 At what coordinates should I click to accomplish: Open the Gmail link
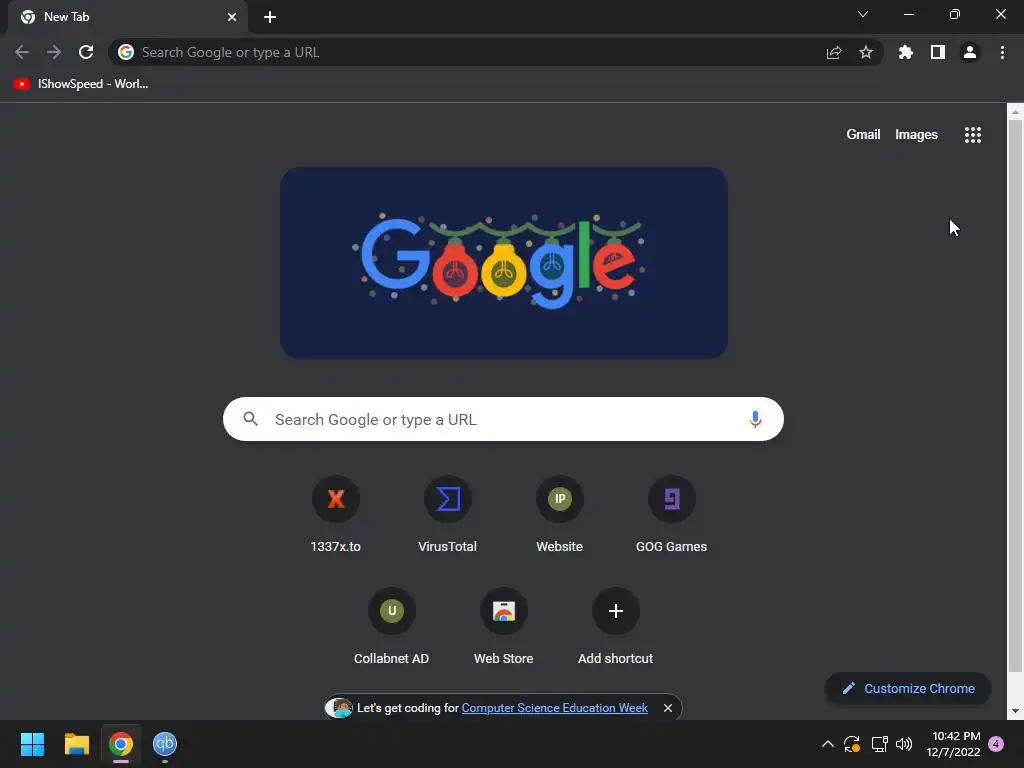pyautogui.click(x=863, y=135)
